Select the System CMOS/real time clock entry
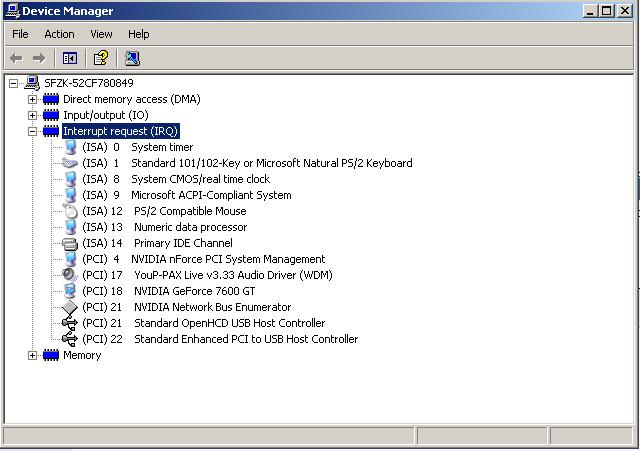The image size is (640, 451). pos(200,179)
